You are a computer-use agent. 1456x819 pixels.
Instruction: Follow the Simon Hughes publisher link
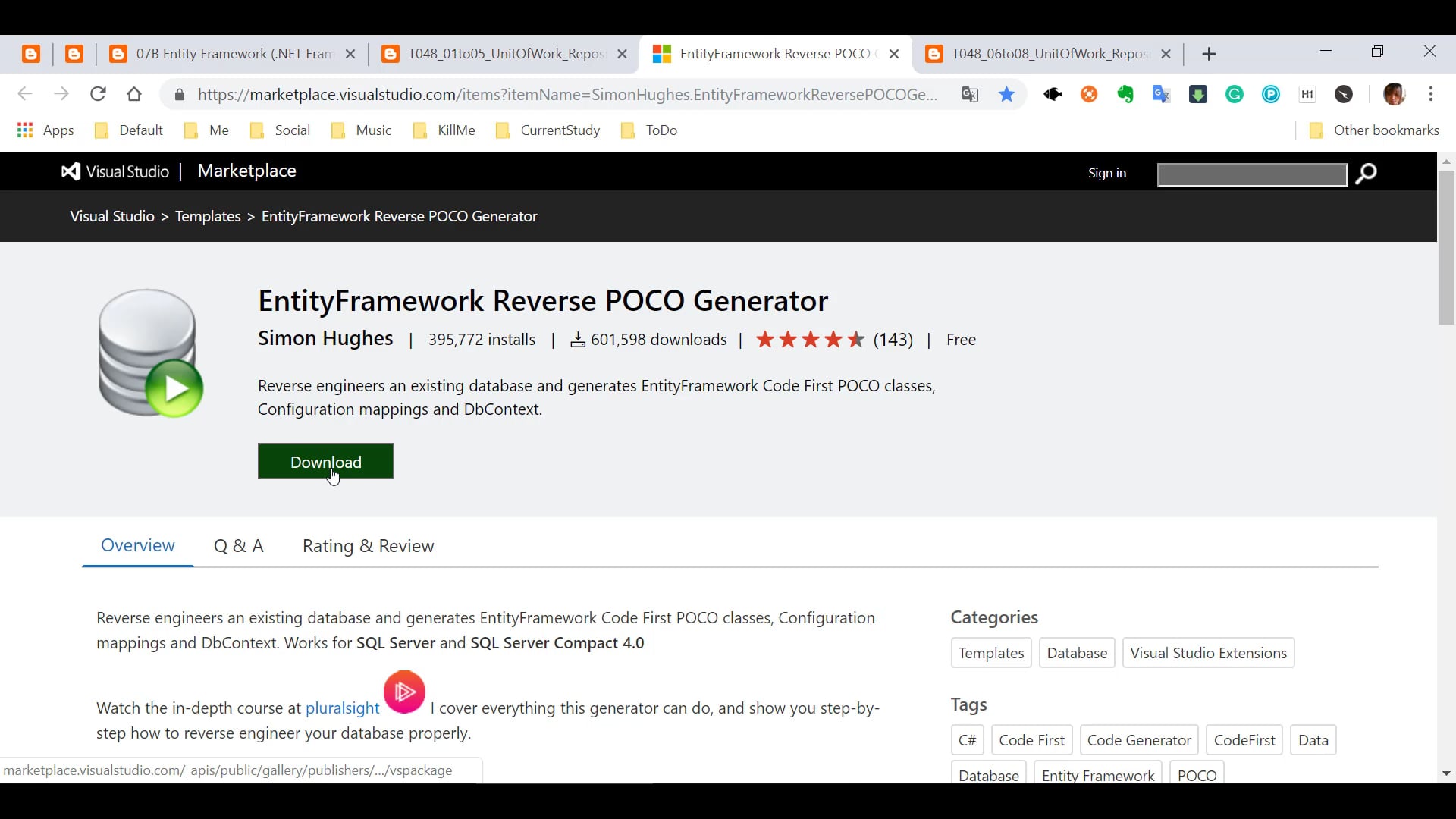[325, 339]
